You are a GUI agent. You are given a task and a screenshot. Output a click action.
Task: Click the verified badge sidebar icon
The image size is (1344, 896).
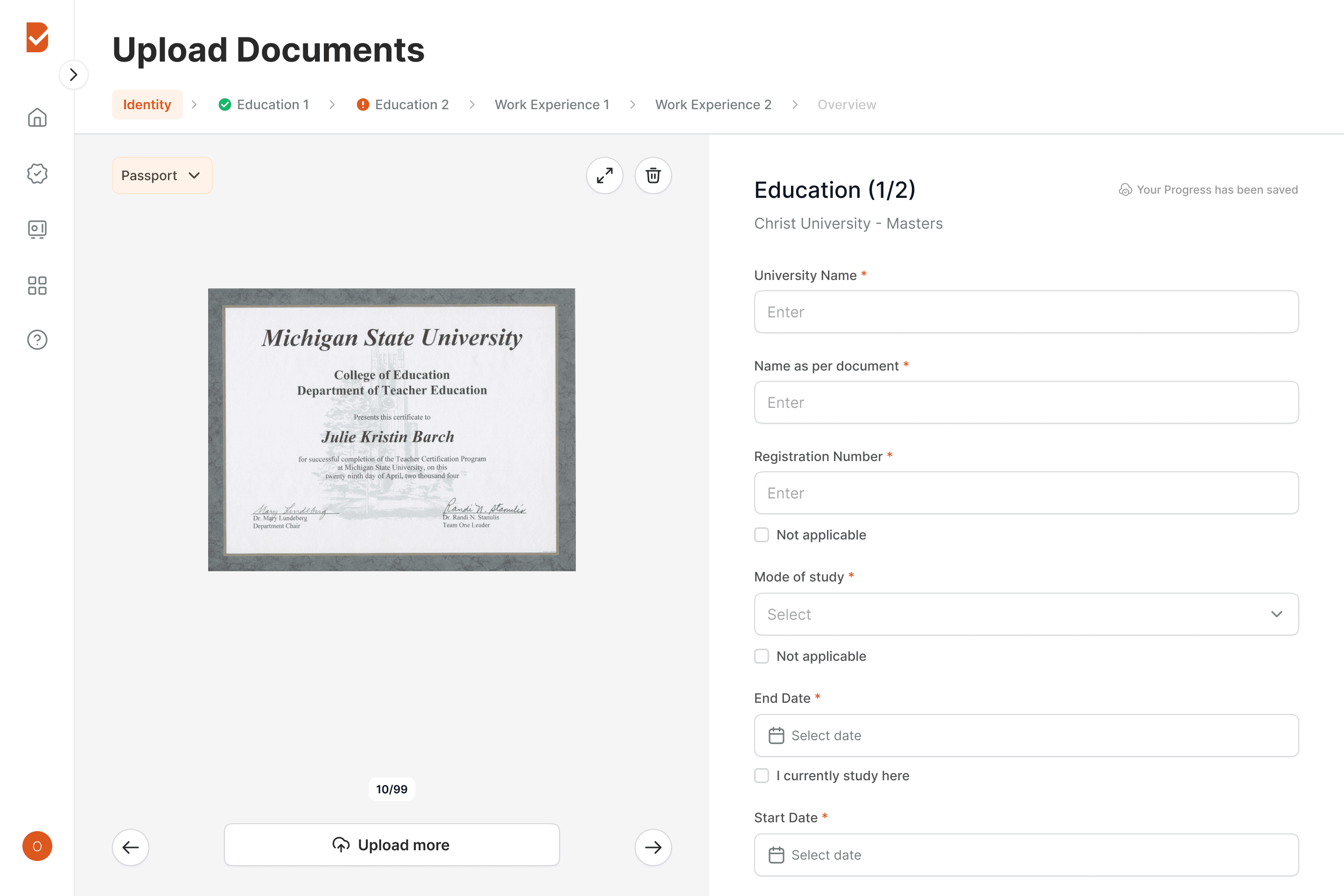click(37, 174)
